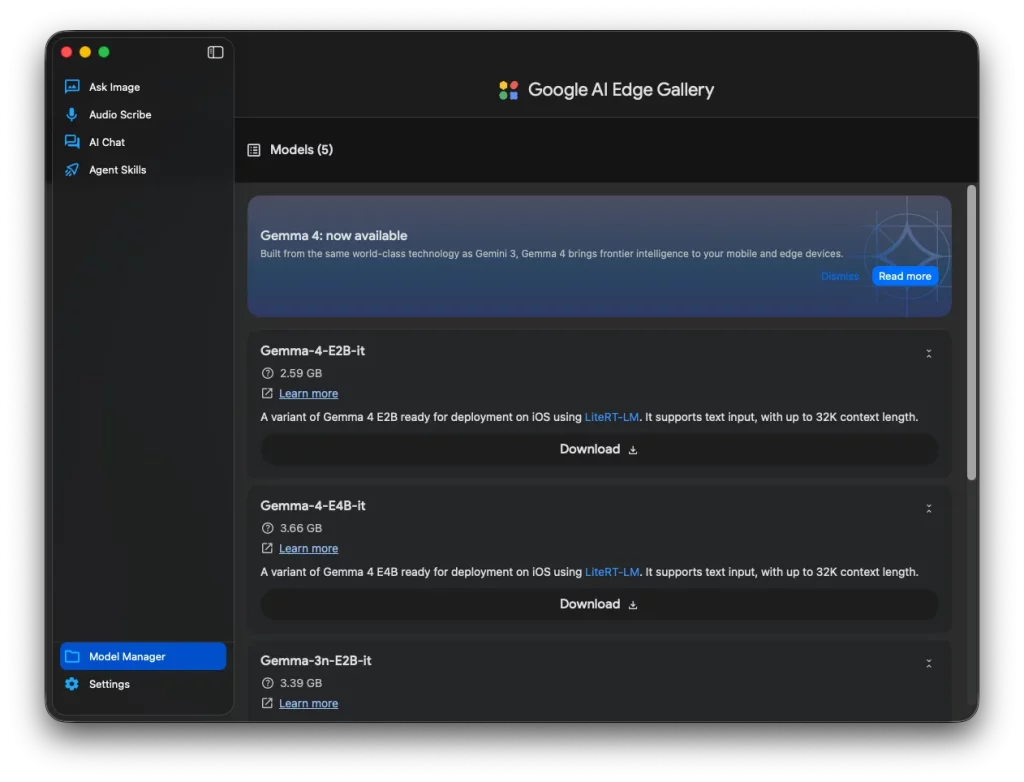The height and width of the screenshot is (782, 1024).
Task: Open Learn more for Gemma-4-E2B-it
Action: pyautogui.click(x=308, y=393)
